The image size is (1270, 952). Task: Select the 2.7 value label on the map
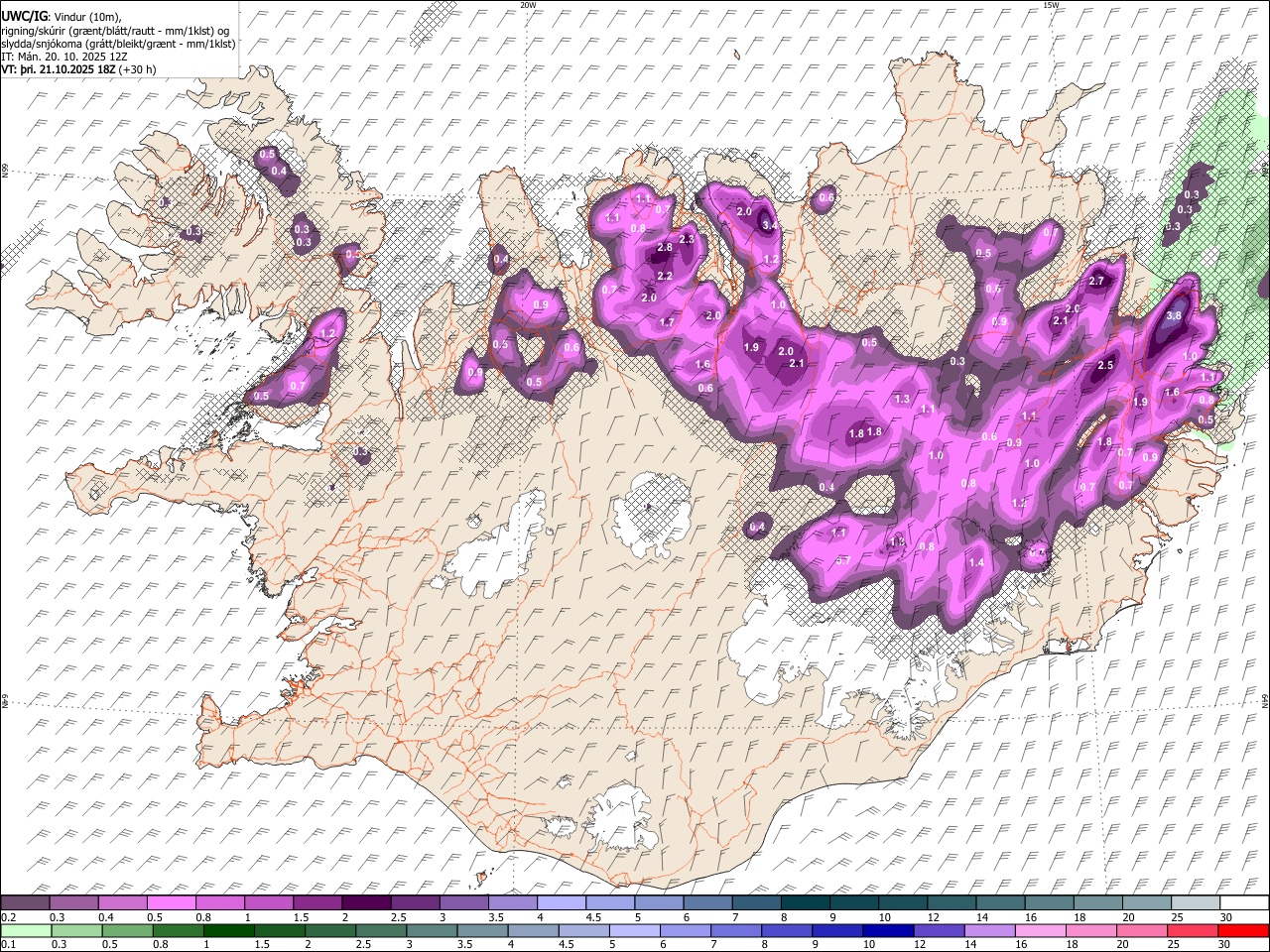(x=1096, y=281)
